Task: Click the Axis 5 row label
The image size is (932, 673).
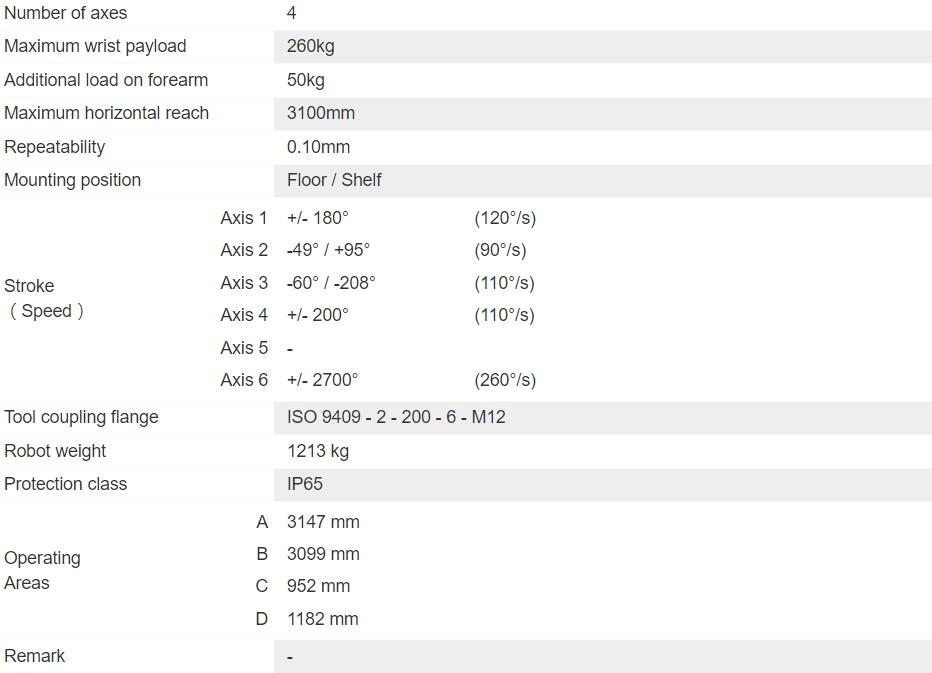Action: 244,348
